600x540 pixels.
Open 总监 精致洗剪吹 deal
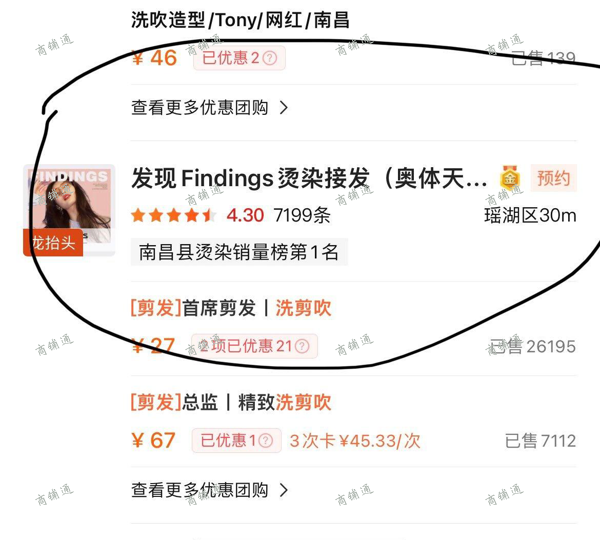[x=231, y=402]
